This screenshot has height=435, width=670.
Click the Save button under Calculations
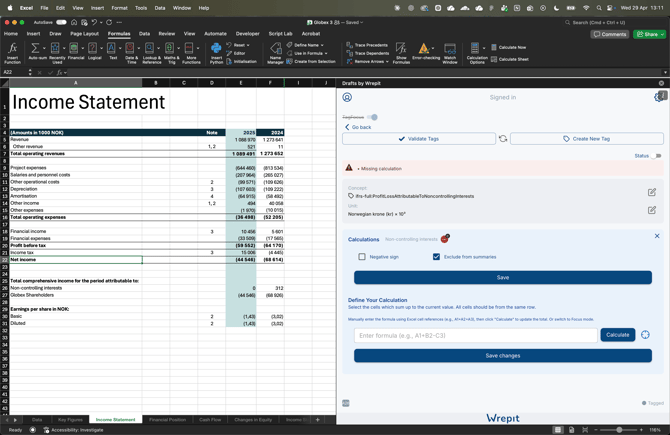tap(503, 277)
